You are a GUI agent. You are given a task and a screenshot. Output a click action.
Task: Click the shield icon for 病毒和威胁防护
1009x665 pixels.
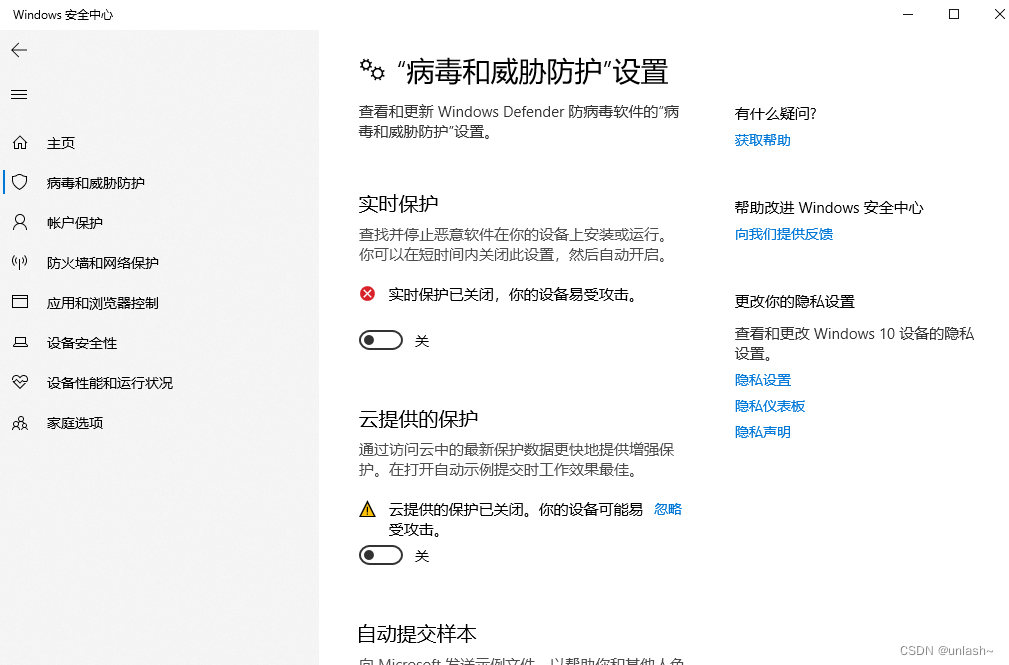pyautogui.click(x=20, y=182)
